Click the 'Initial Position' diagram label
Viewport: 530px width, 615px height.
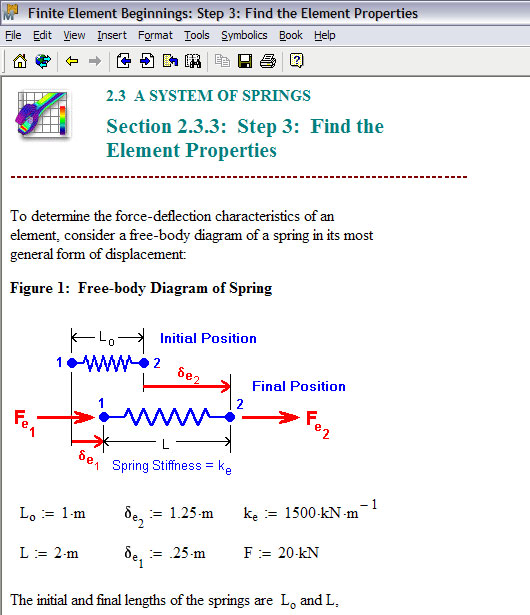208,338
